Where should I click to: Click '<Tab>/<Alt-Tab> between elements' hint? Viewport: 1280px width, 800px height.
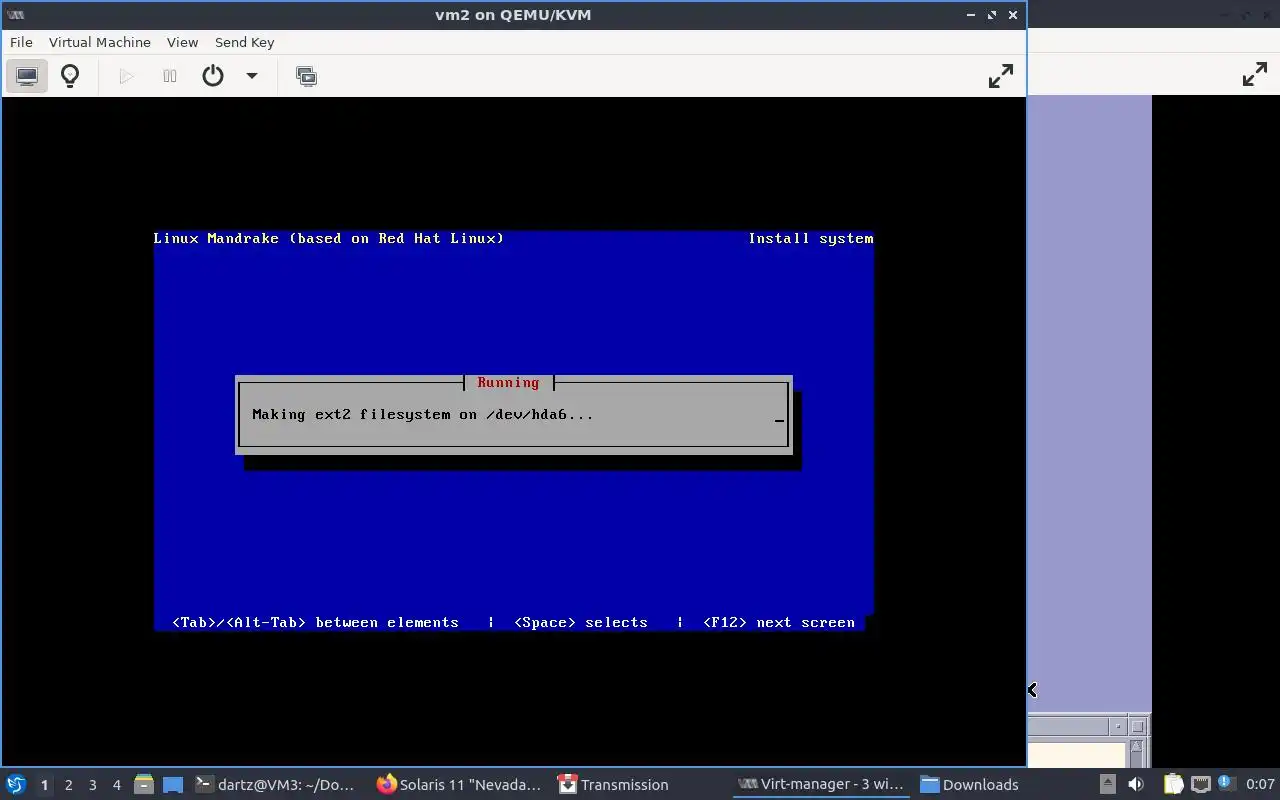[315, 622]
